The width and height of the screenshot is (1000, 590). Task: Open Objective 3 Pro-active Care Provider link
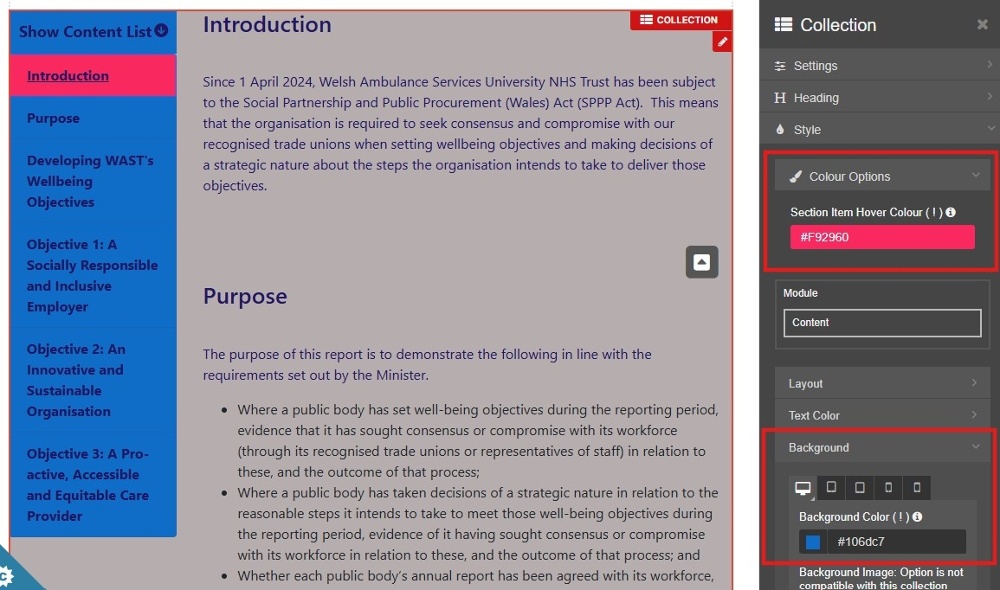(x=87, y=485)
